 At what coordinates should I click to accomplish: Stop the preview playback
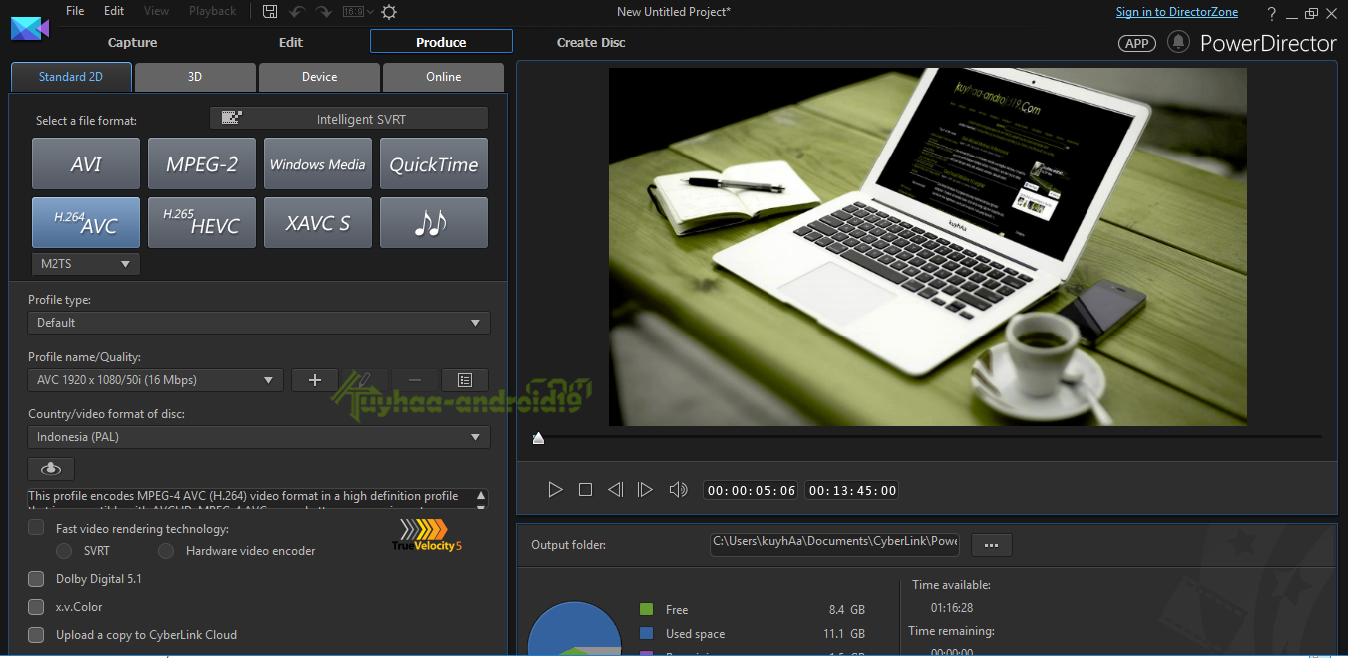click(585, 490)
